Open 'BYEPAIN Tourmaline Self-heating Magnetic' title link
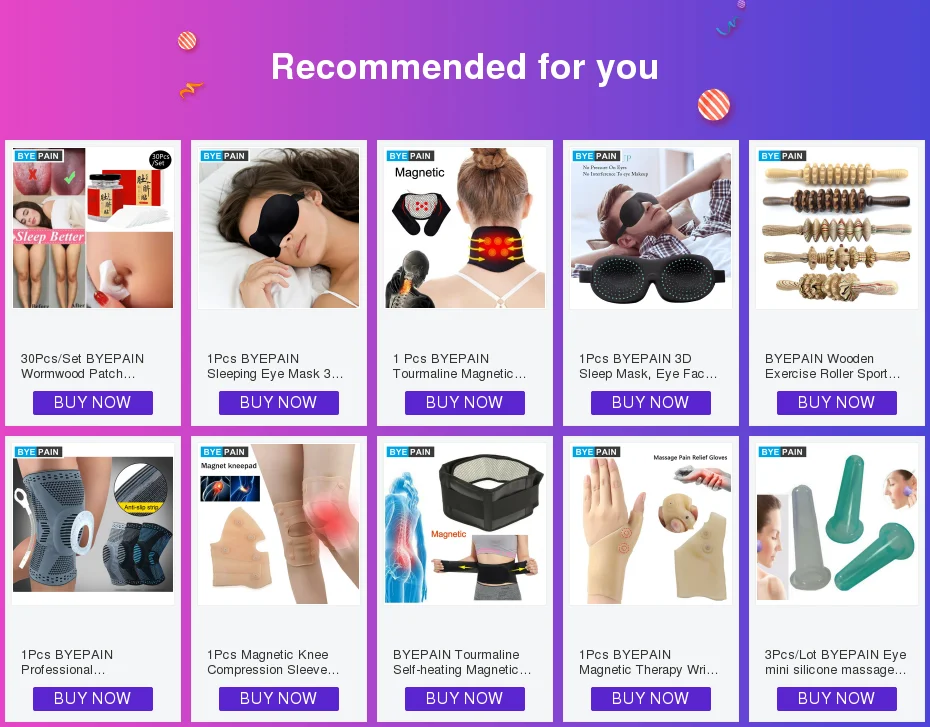Image resolution: width=930 pixels, height=727 pixels. pos(462,662)
